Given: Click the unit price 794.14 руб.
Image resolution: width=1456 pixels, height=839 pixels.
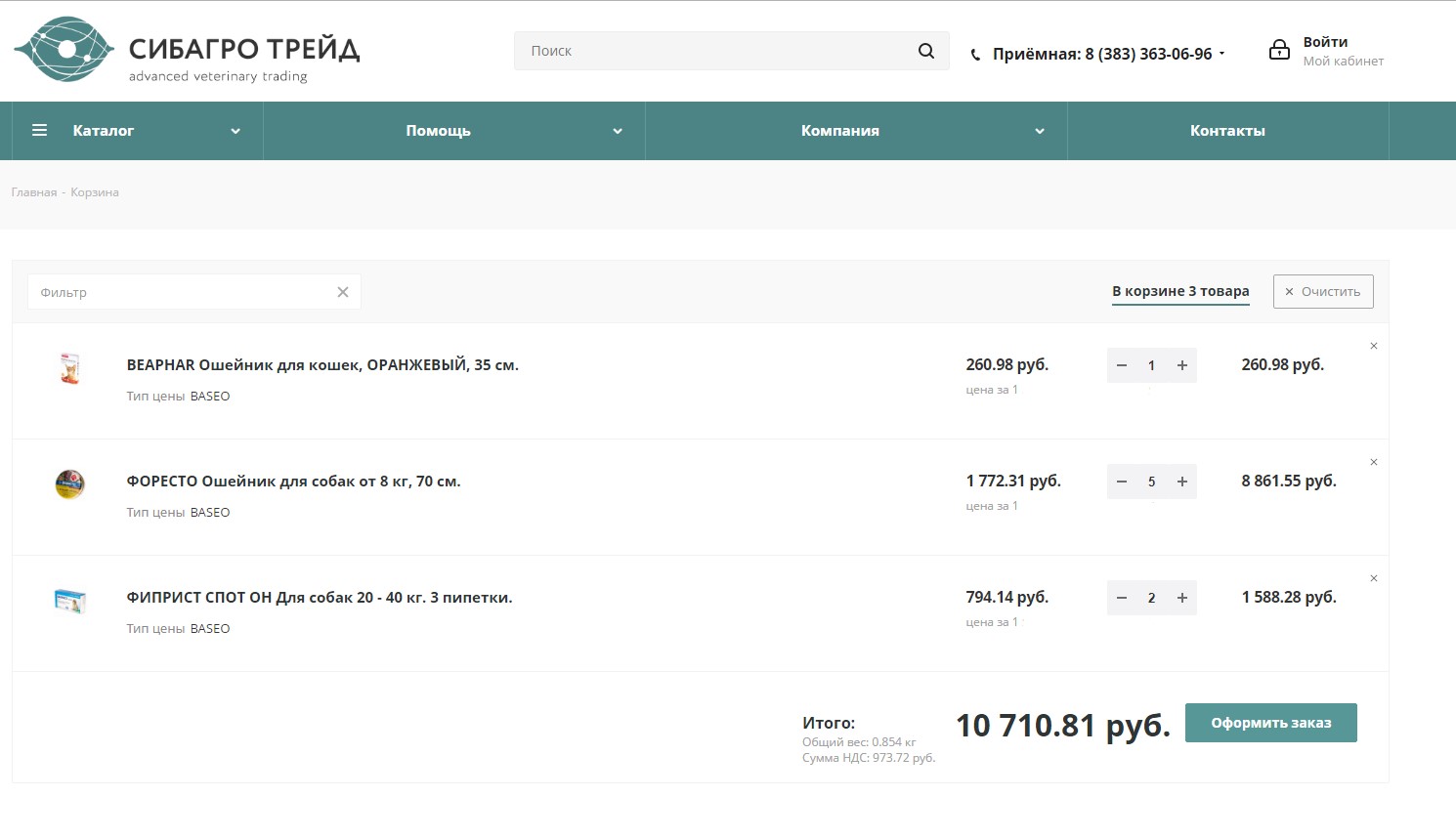Looking at the screenshot, I should tap(1007, 597).
